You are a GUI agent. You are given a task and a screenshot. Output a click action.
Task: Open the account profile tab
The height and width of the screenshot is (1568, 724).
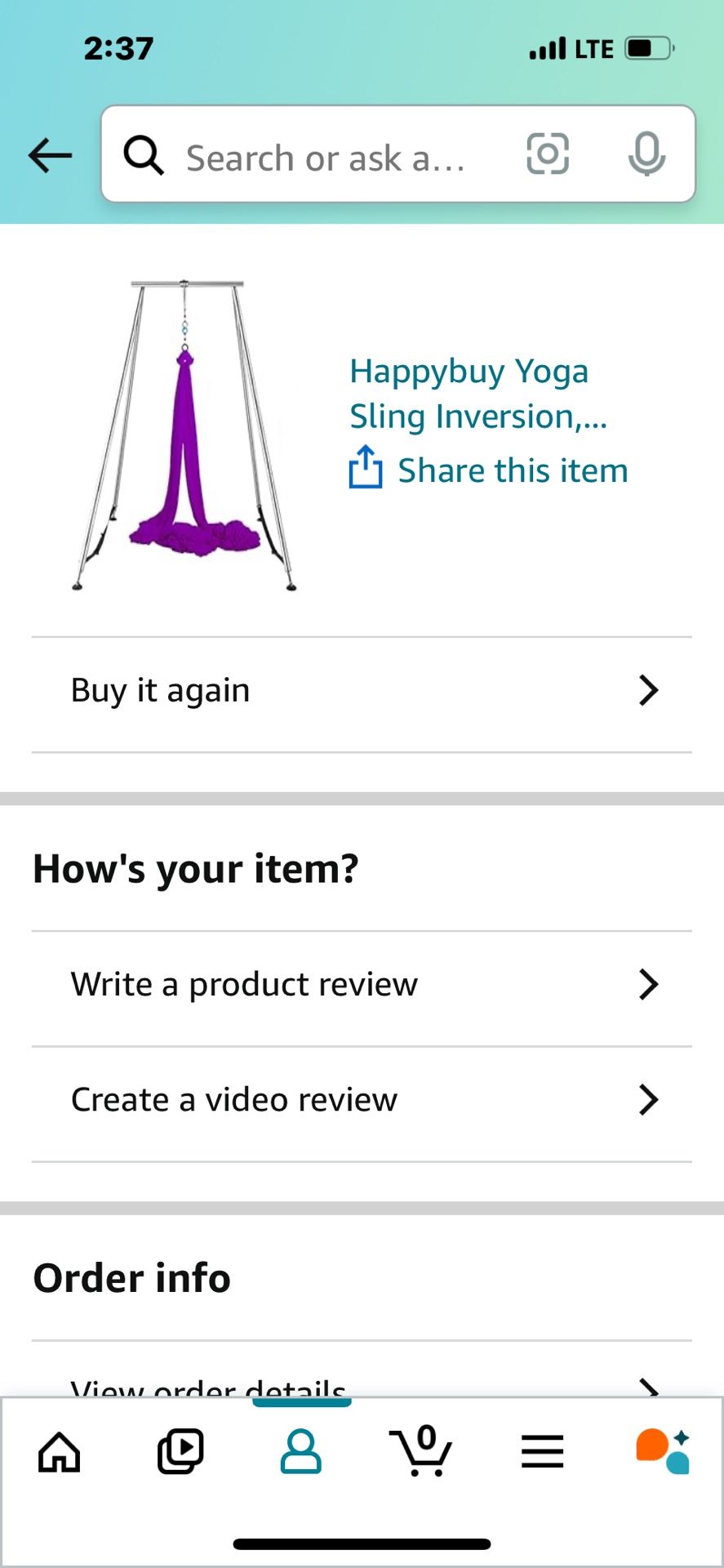click(301, 1452)
